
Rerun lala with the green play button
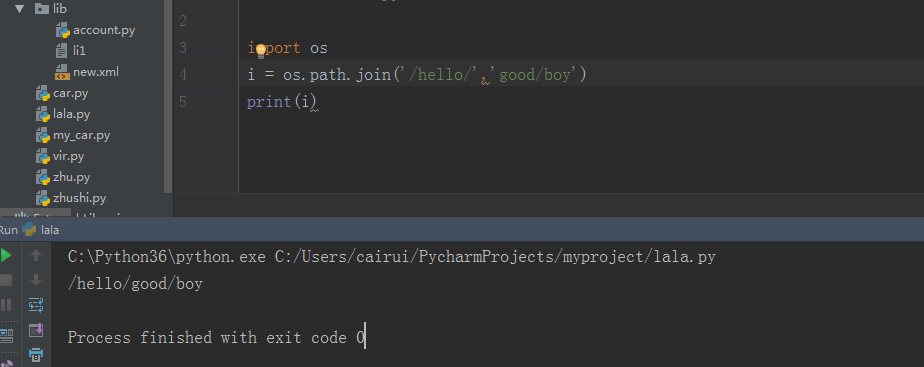click(5, 255)
